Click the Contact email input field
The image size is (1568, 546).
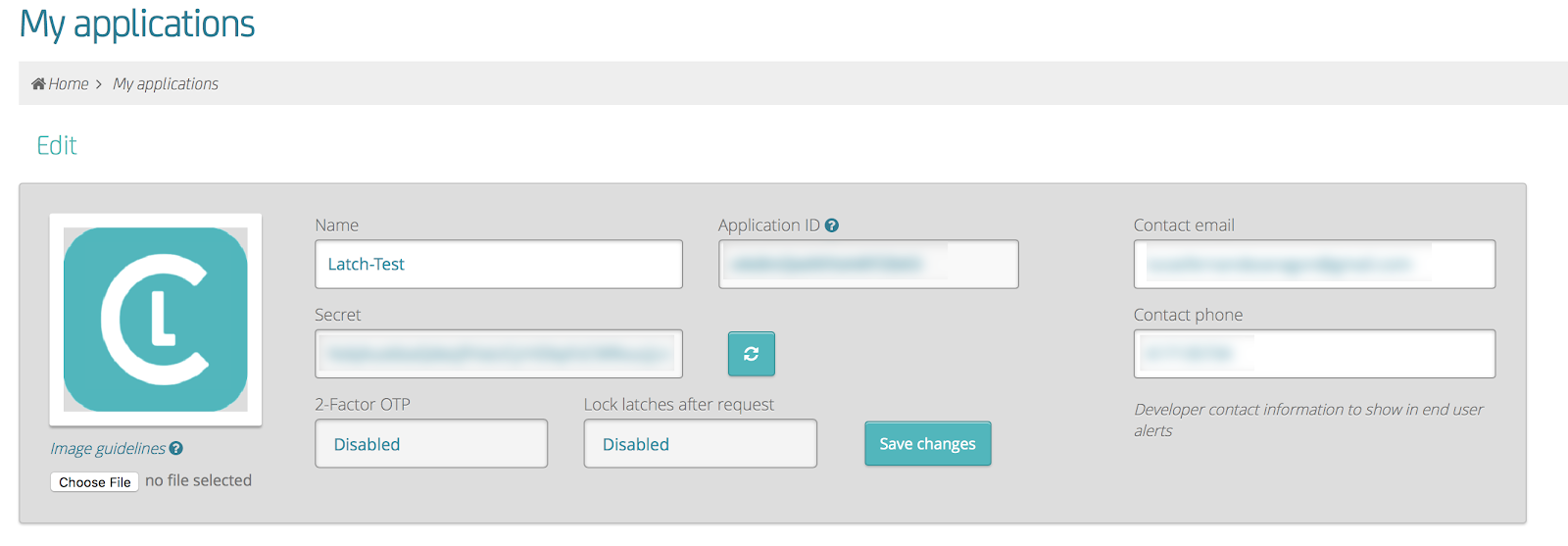click(1313, 265)
